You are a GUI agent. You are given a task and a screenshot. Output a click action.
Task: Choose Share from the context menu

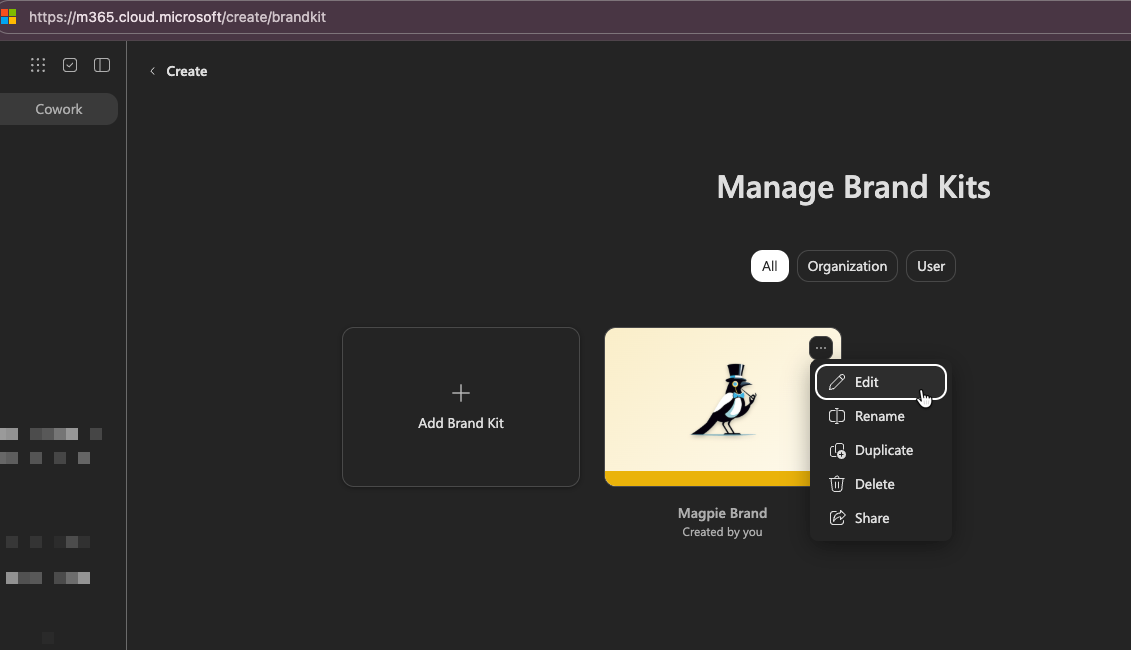point(881,518)
